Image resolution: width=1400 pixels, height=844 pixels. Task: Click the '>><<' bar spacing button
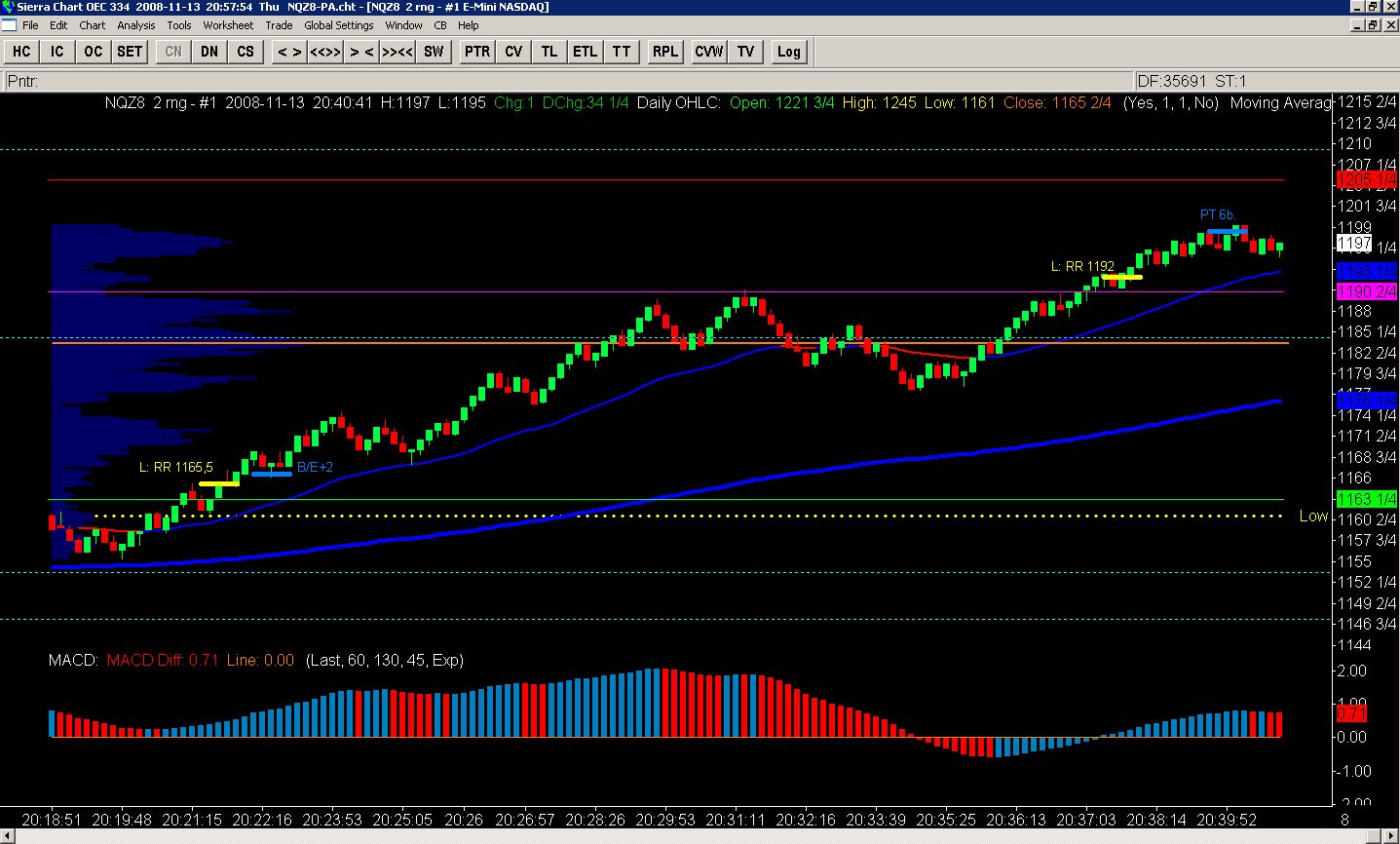pyautogui.click(x=397, y=52)
